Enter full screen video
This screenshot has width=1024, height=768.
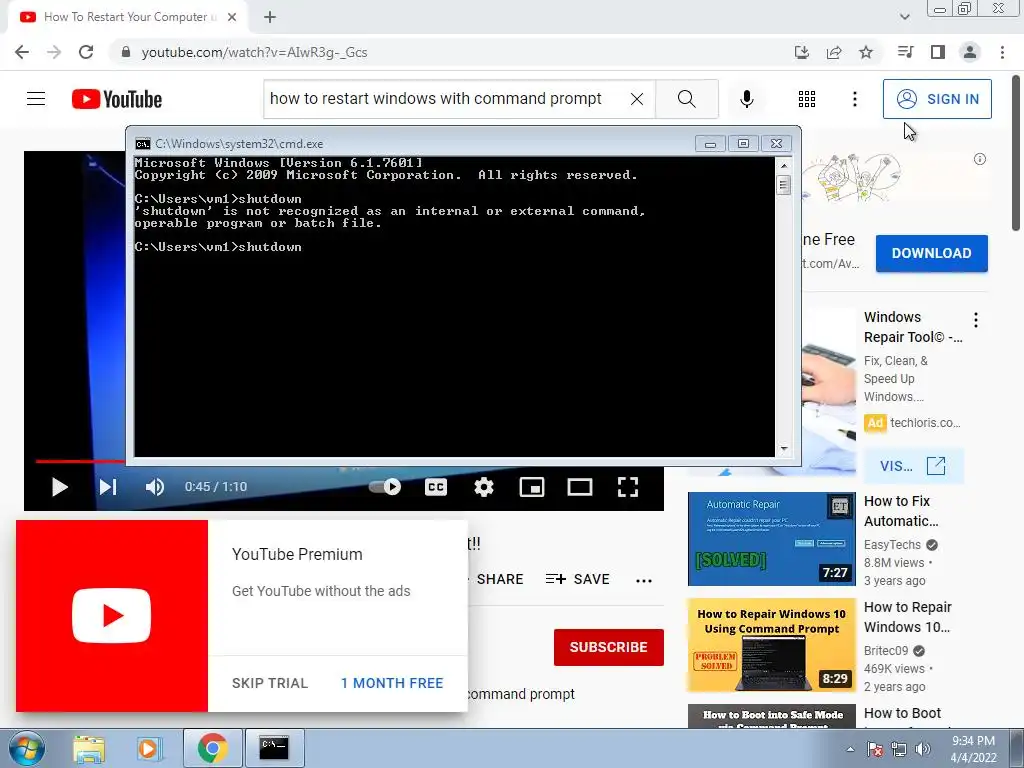628,487
